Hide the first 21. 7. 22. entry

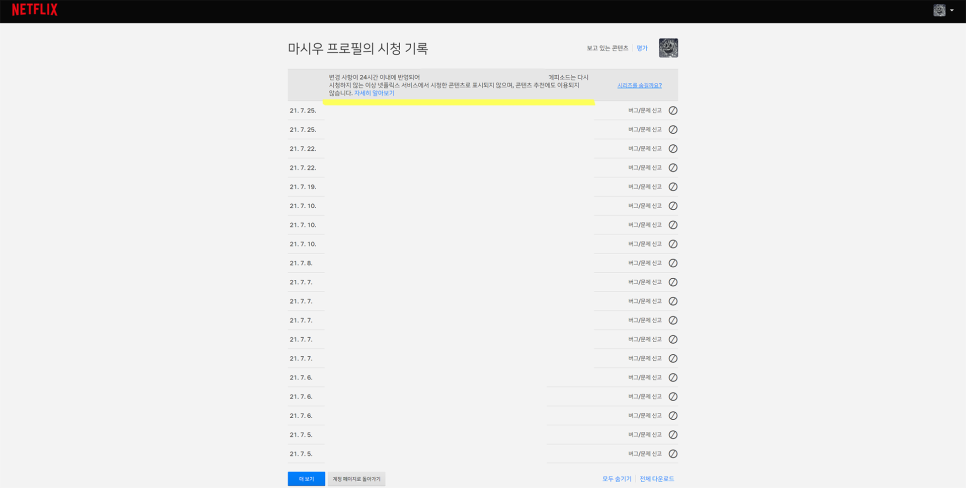coord(673,148)
